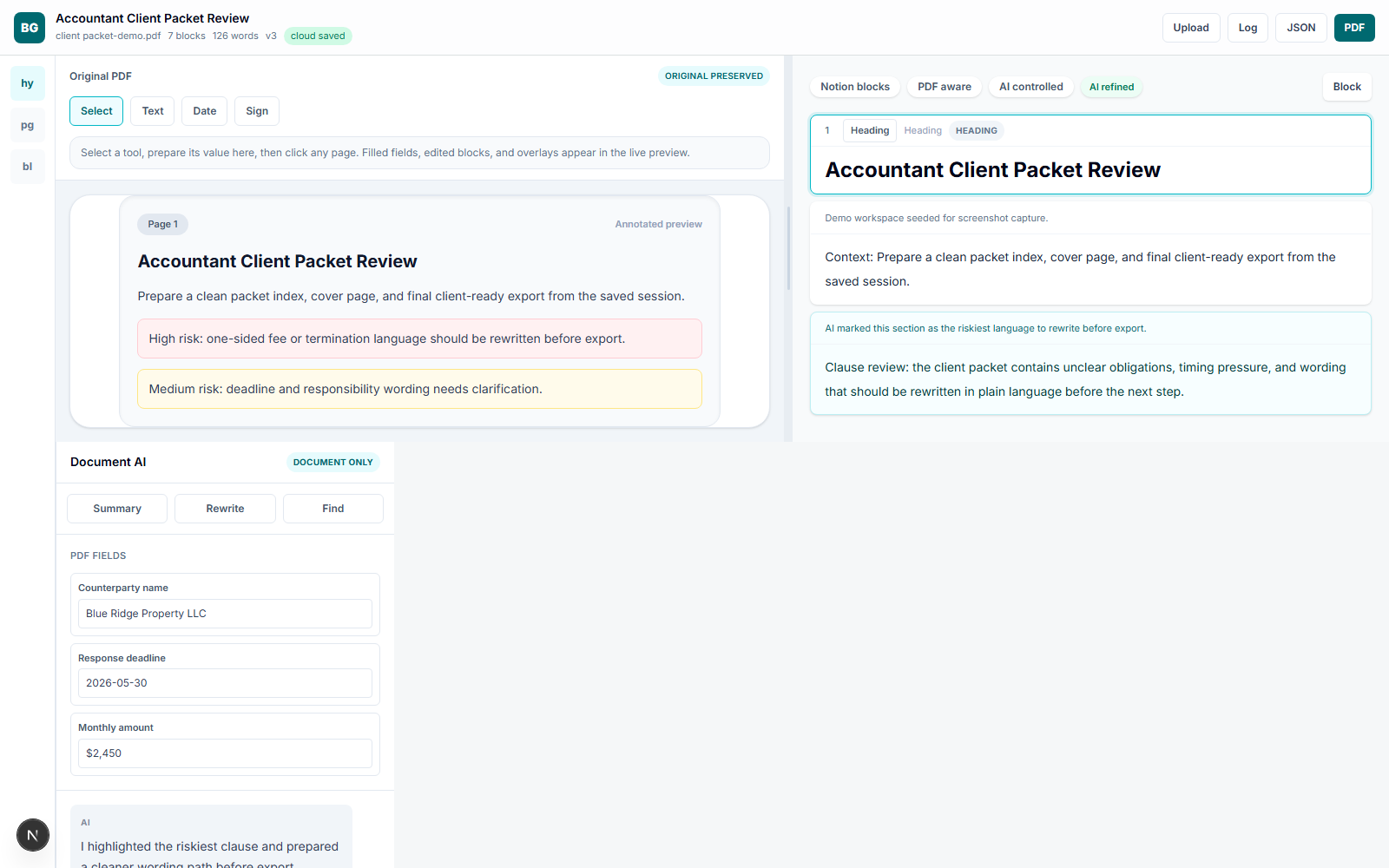
Task: Click the Annotated preview label
Action: click(x=658, y=224)
